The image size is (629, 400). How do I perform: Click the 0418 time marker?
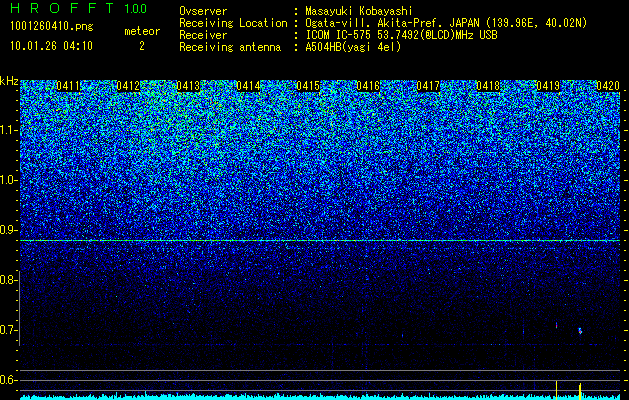(x=488, y=86)
